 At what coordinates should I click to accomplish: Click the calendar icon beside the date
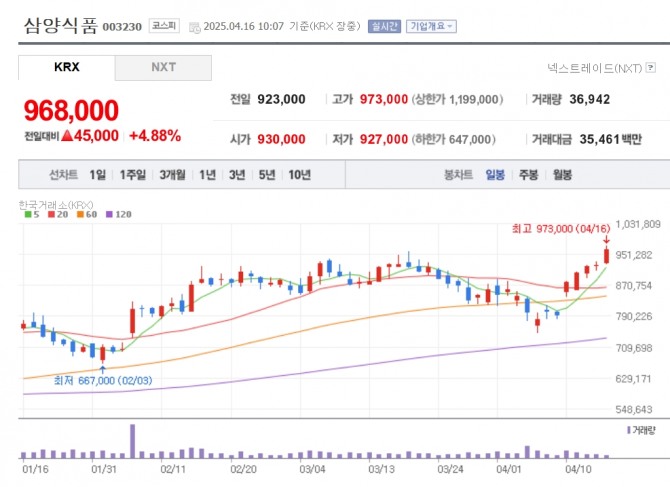pos(194,28)
